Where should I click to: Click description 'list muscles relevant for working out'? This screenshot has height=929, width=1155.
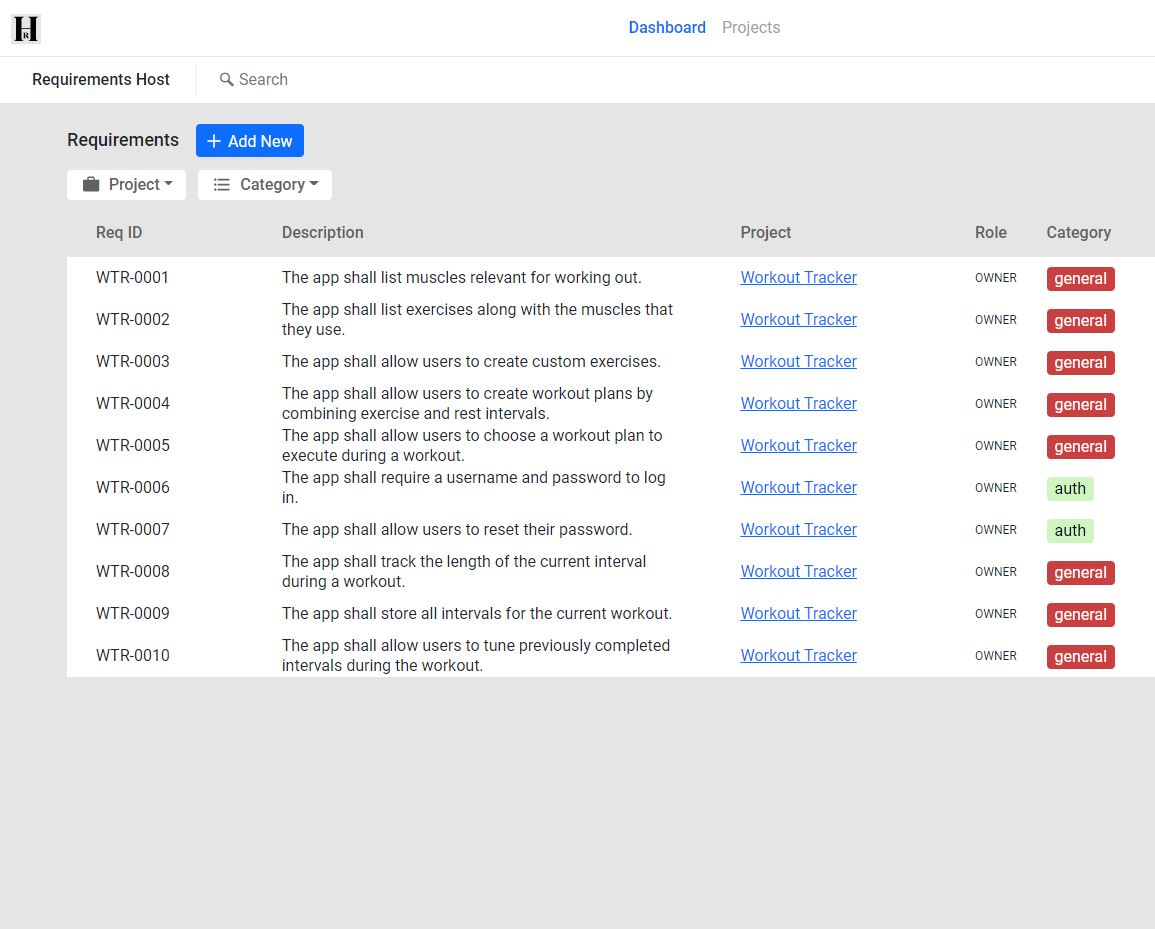(462, 277)
